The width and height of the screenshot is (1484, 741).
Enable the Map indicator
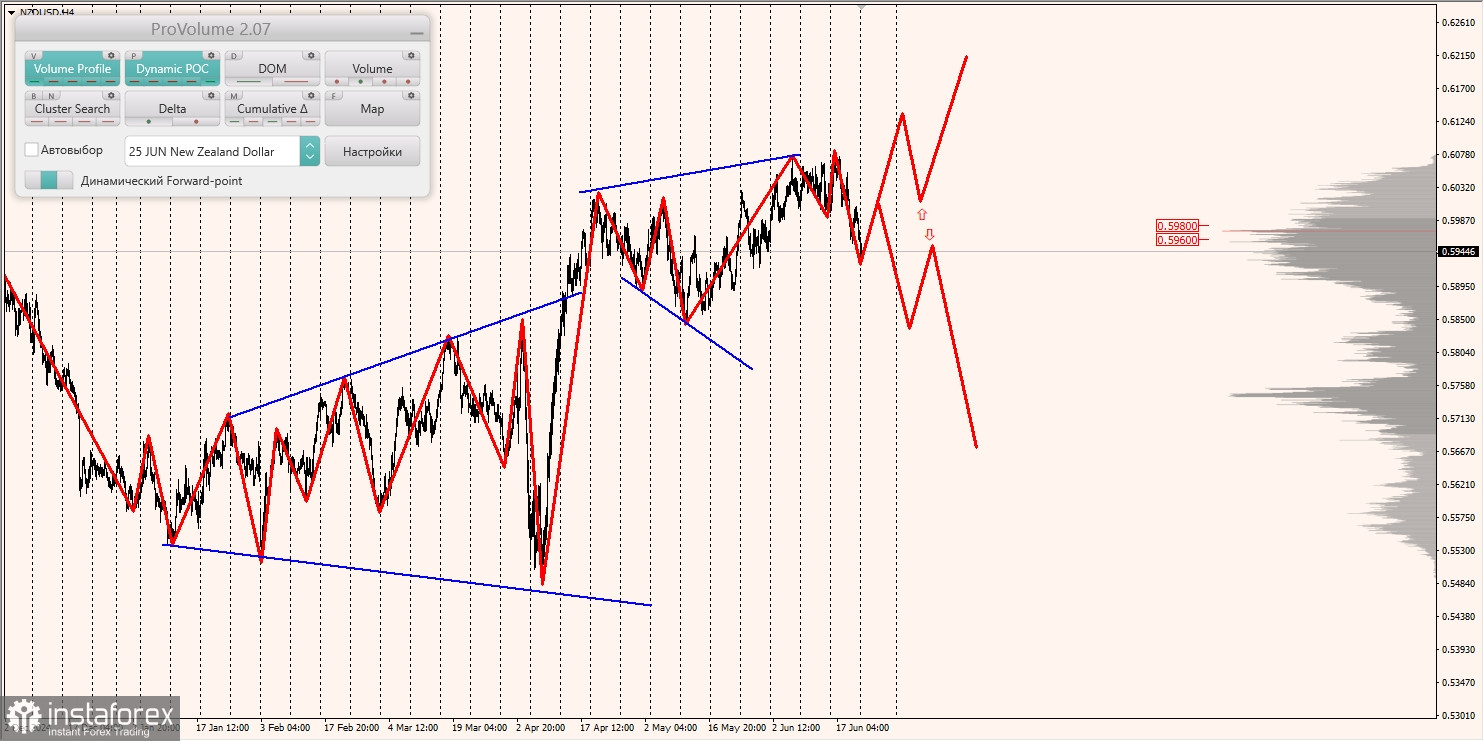372,109
